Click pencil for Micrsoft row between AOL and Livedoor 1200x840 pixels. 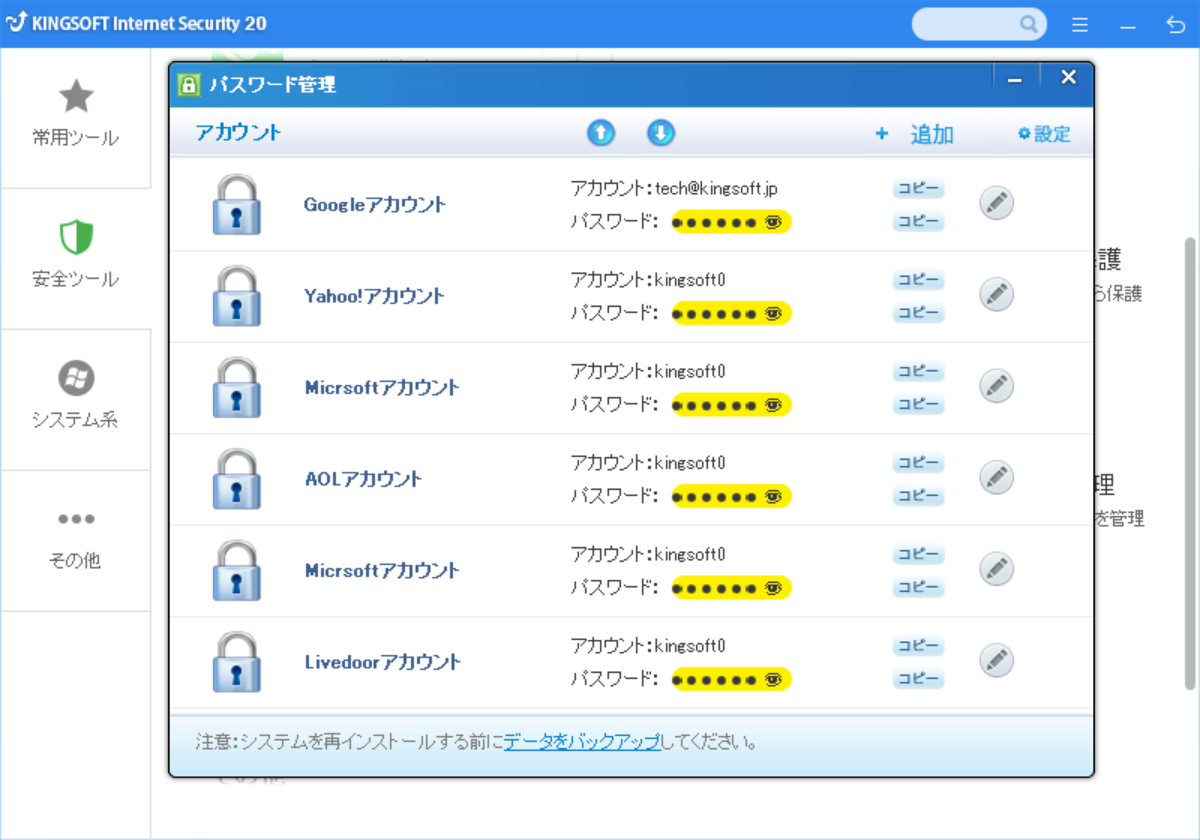pyautogui.click(x=996, y=569)
